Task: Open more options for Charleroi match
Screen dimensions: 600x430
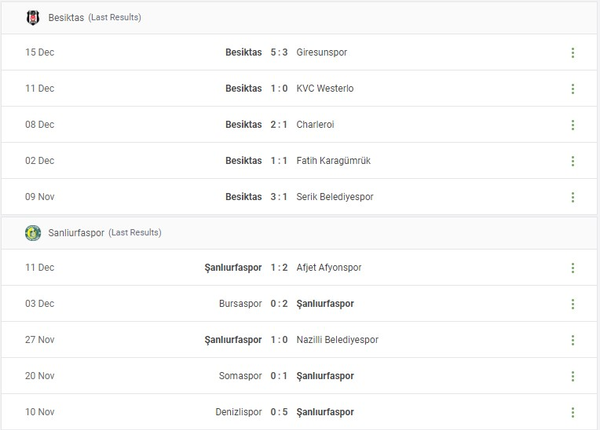Action: coord(573,125)
